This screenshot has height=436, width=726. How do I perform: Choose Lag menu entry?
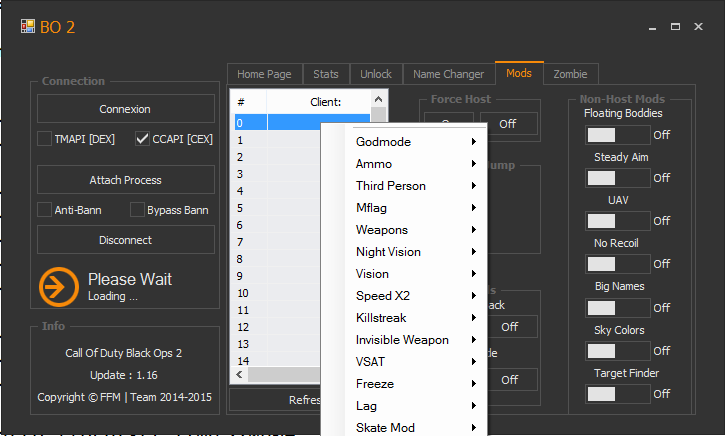point(416,406)
